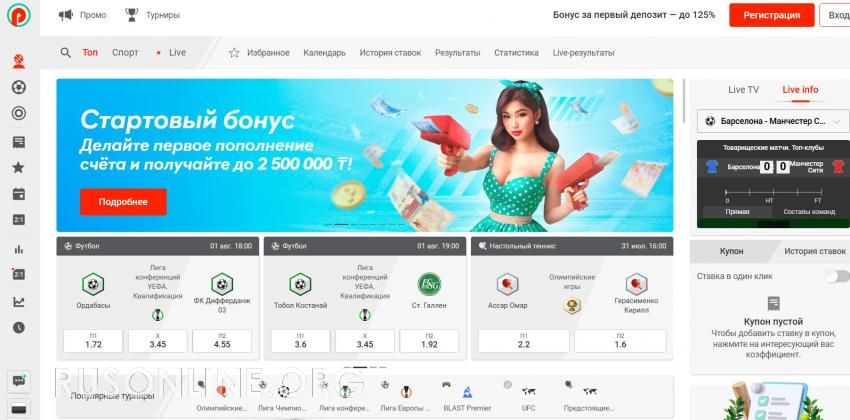Expand the Барселона - Манчестер match dropdown
Image resolution: width=850 pixels, height=420 pixels.
tap(774, 121)
